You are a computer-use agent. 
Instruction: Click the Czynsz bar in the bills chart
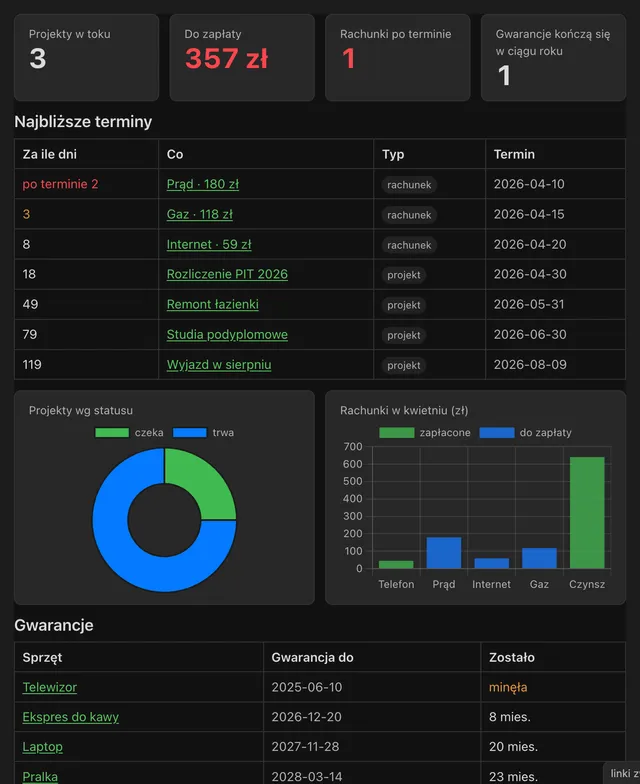pos(587,512)
